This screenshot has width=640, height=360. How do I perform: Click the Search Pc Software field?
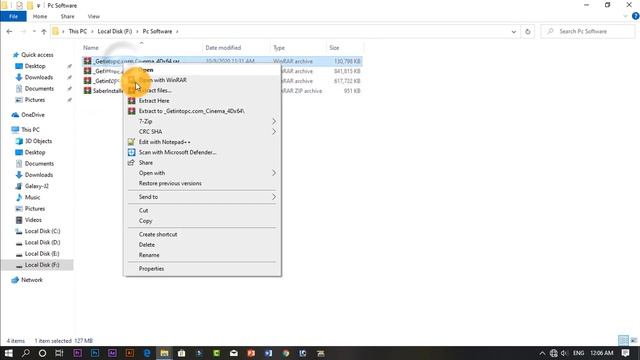(588, 31)
